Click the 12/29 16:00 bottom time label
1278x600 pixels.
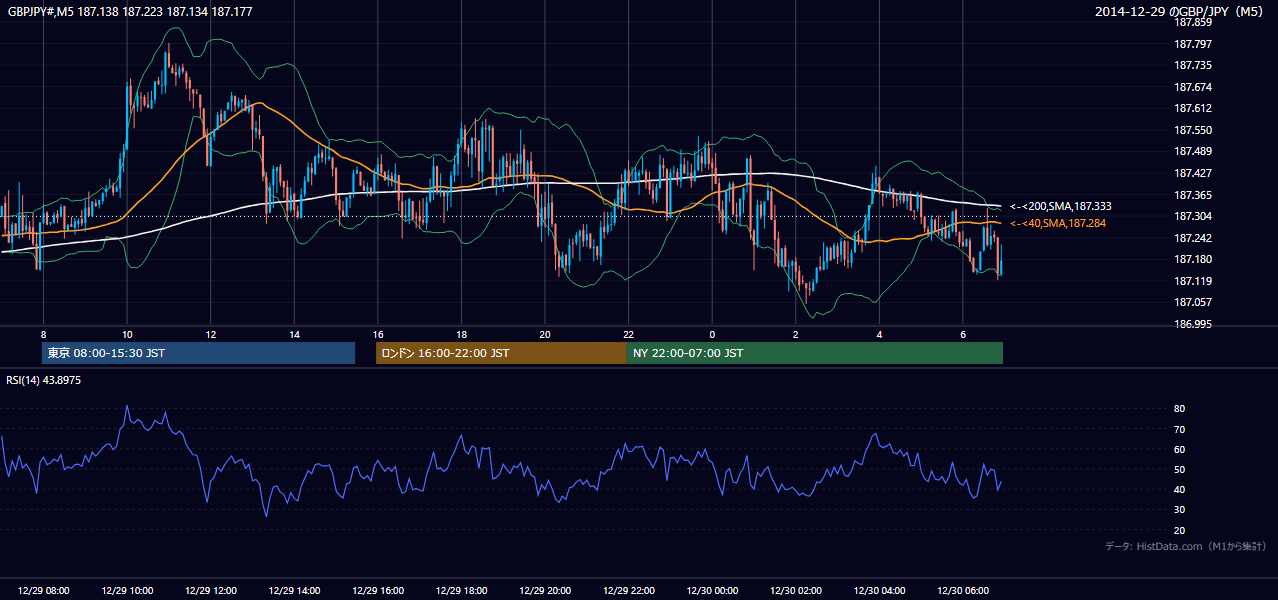point(378,591)
